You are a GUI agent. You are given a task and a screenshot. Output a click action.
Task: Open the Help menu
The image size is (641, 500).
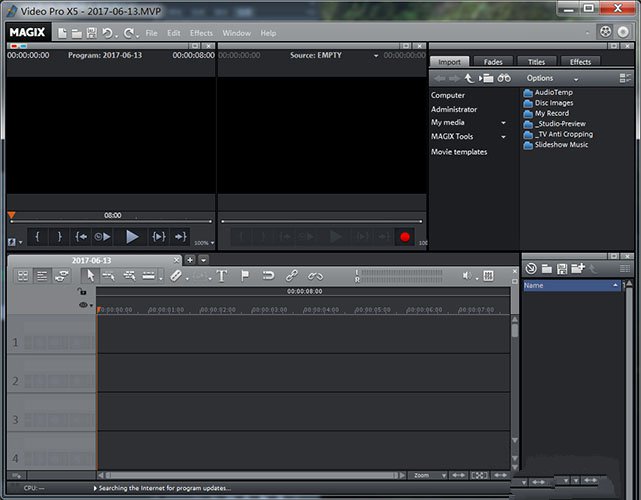[x=268, y=33]
